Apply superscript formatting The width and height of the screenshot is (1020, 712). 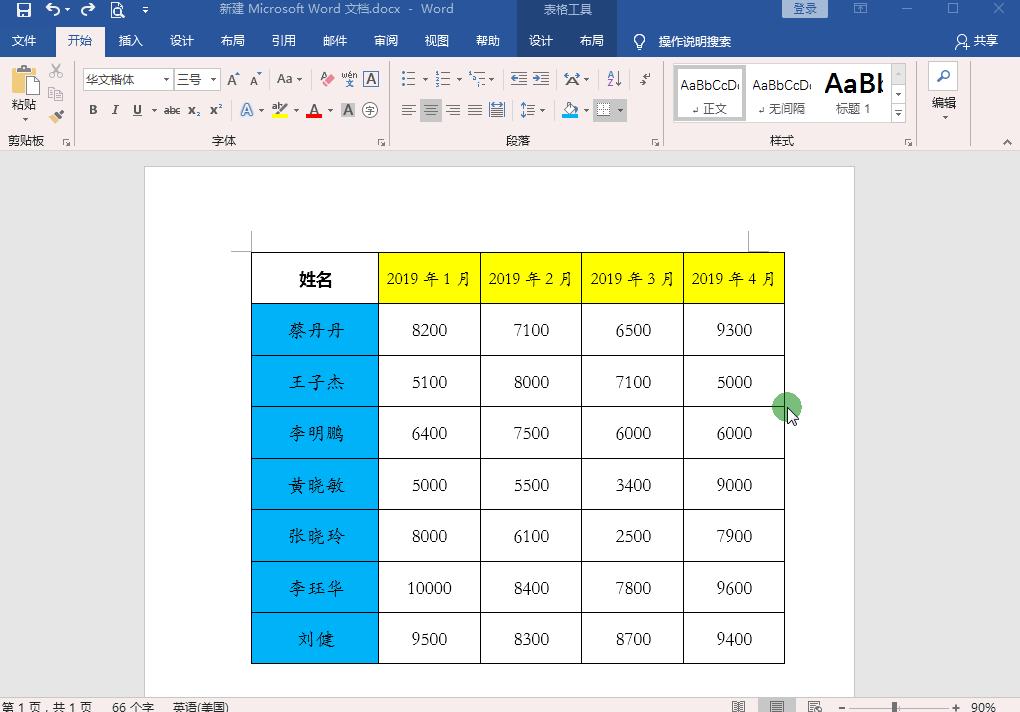point(215,110)
